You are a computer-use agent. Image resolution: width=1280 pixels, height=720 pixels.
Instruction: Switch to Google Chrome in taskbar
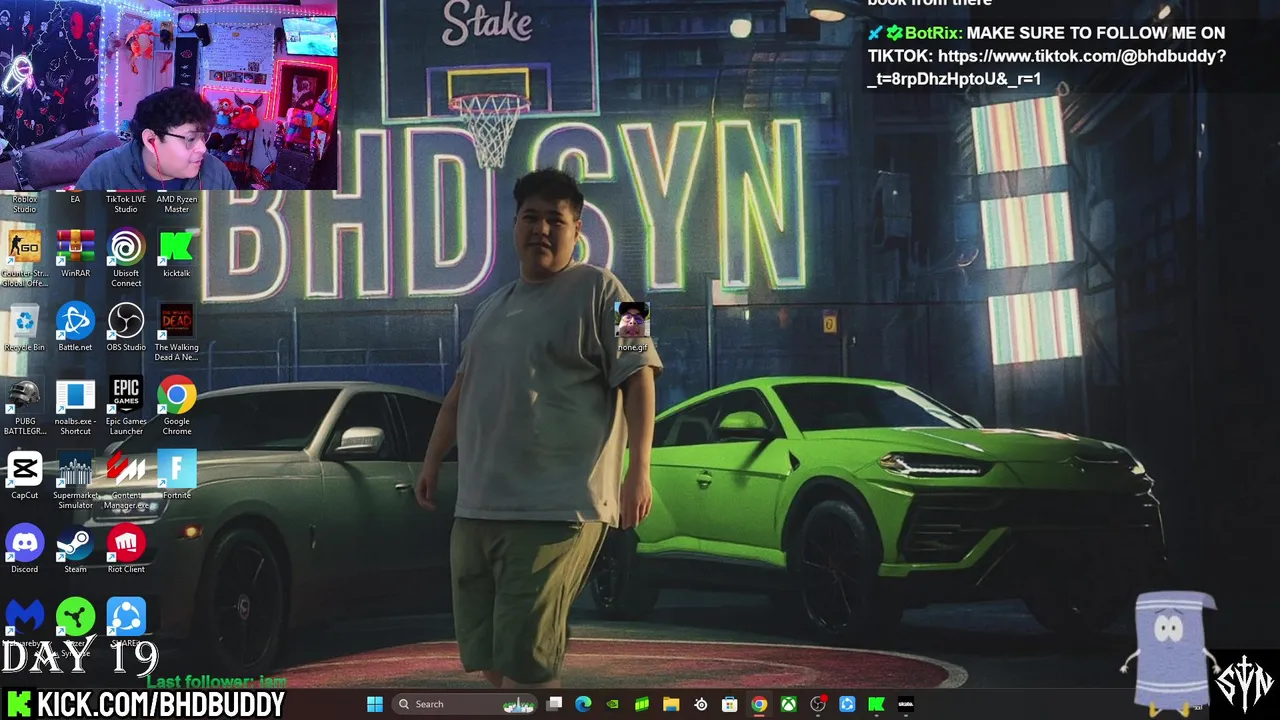click(759, 704)
